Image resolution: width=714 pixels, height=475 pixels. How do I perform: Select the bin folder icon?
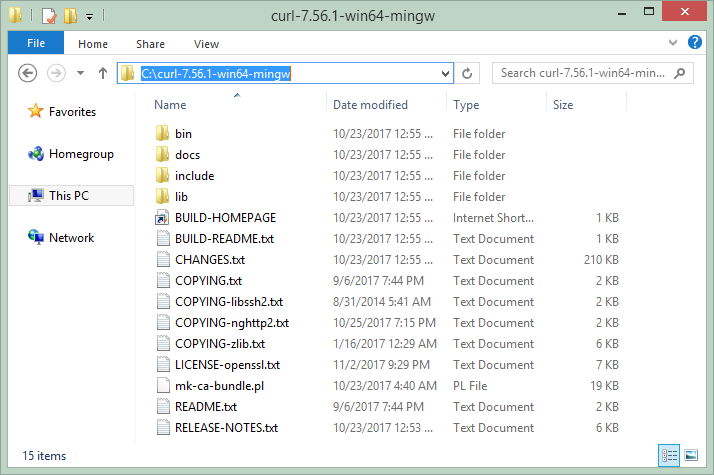(162, 133)
